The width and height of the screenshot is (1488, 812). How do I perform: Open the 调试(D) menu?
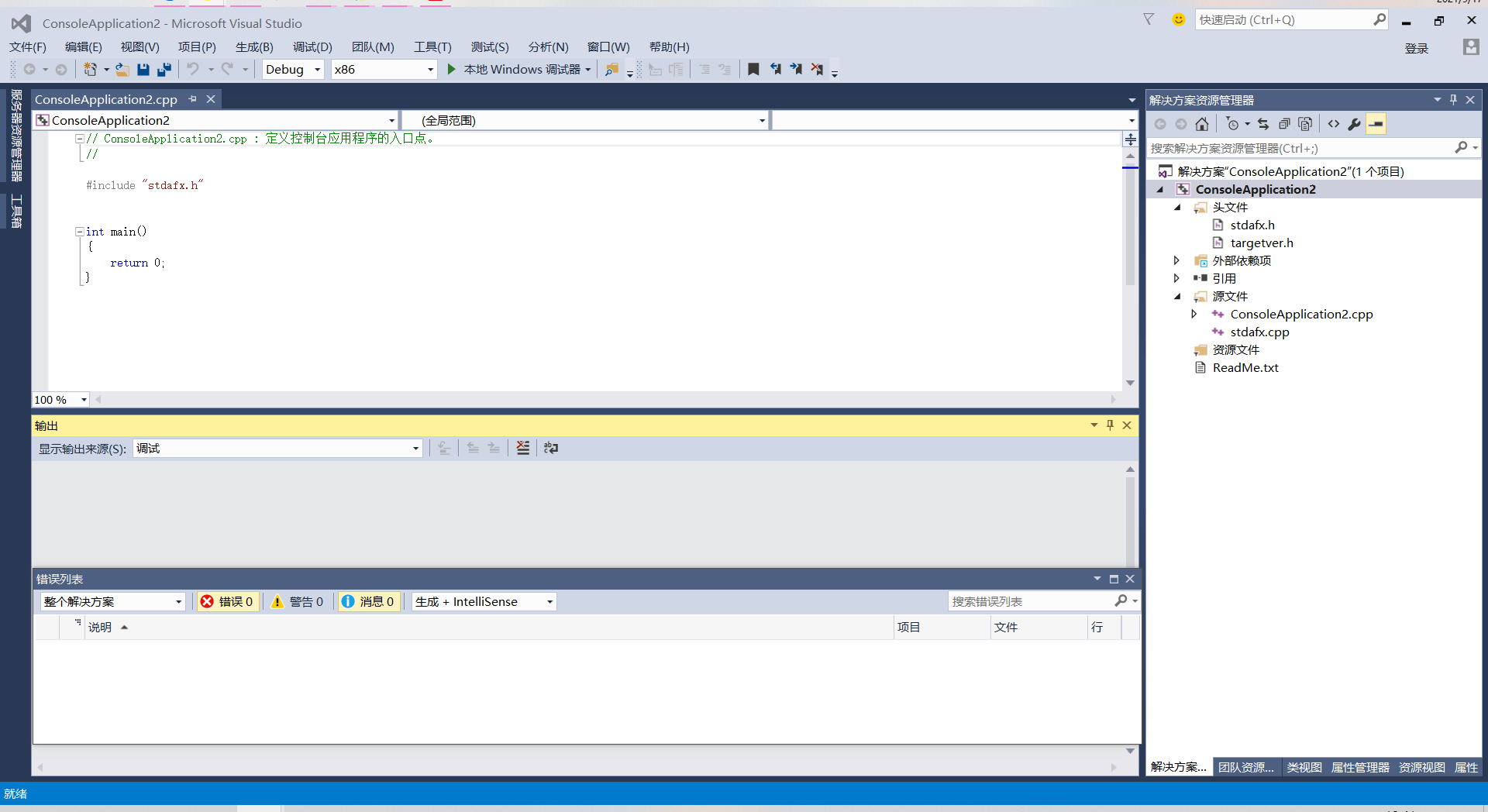312,47
